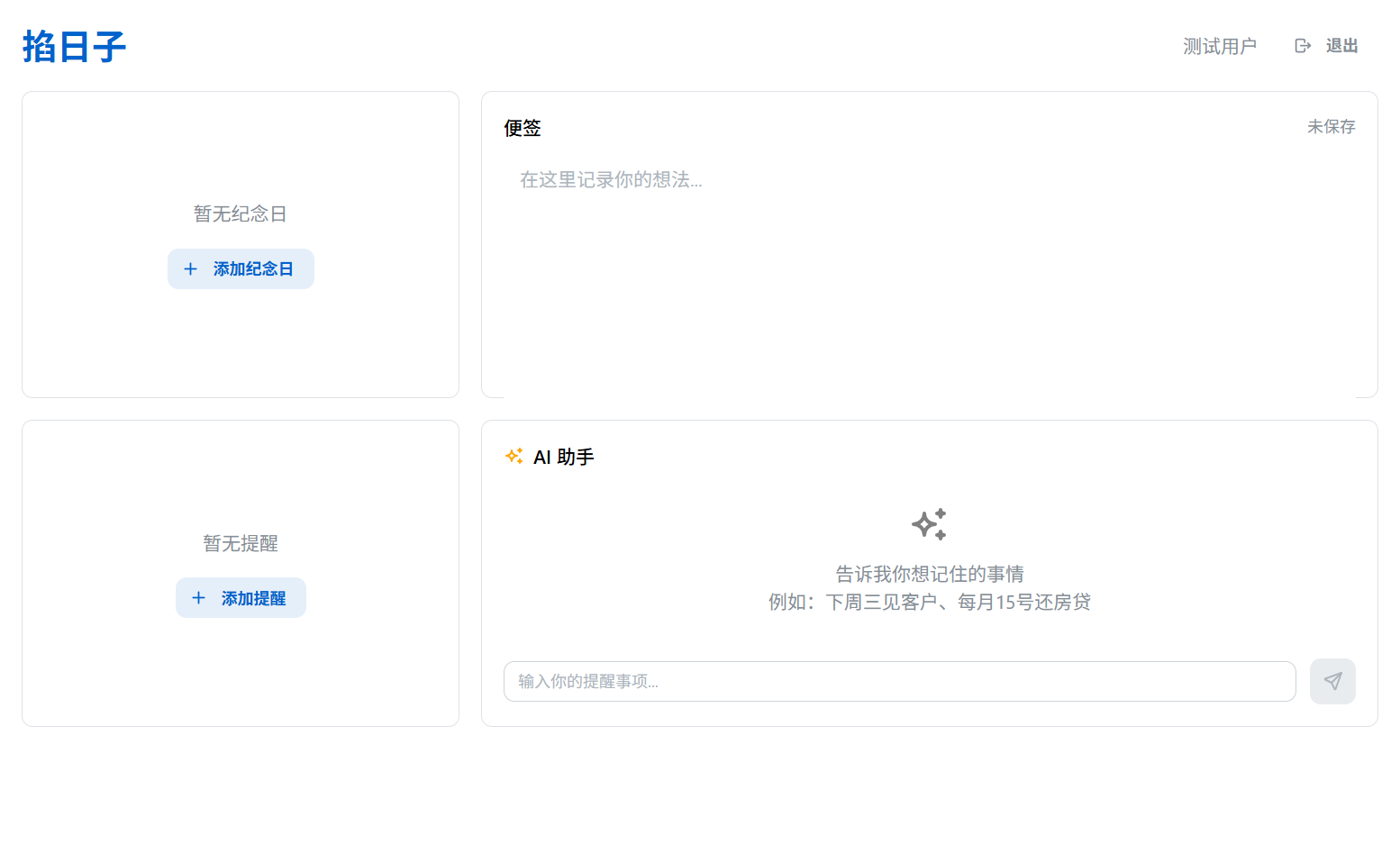
Task: Click the plus icon for 添加纪念日
Action: coord(190,269)
